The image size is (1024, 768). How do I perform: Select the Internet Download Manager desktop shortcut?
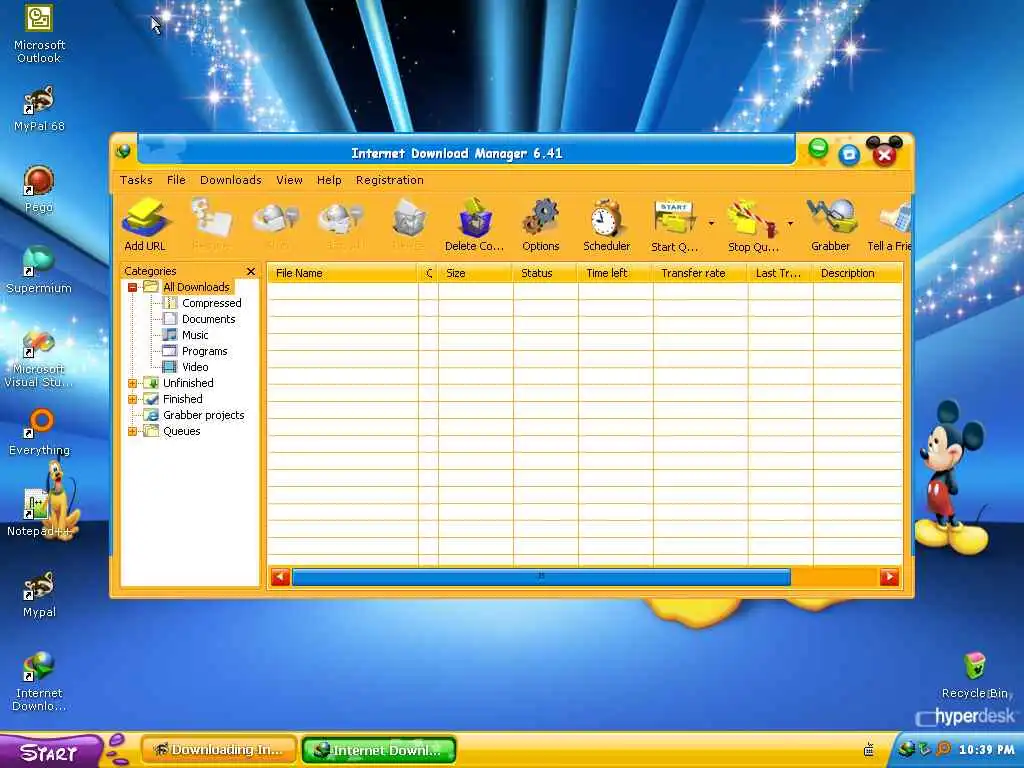click(x=39, y=682)
